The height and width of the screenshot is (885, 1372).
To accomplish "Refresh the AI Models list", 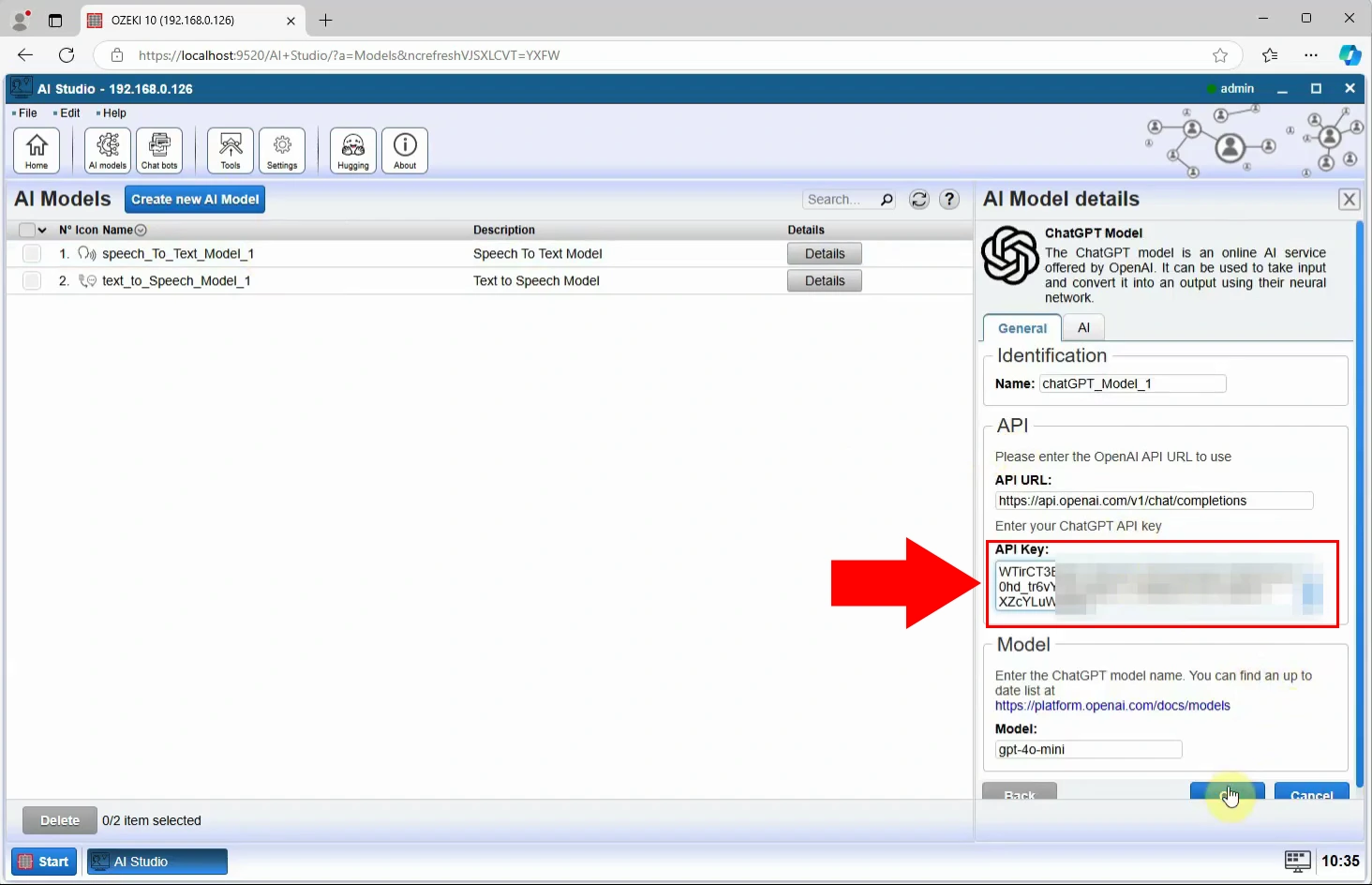I will tap(919, 200).
